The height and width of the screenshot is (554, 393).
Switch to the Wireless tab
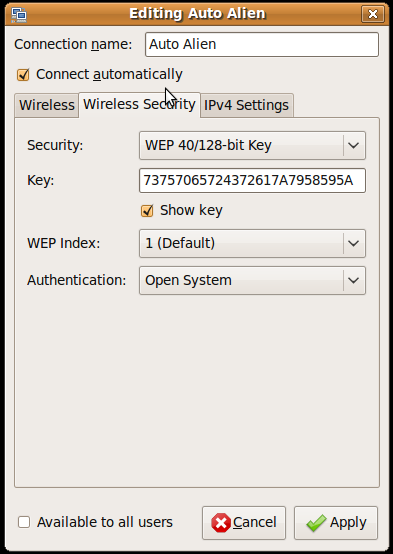coord(47,105)
